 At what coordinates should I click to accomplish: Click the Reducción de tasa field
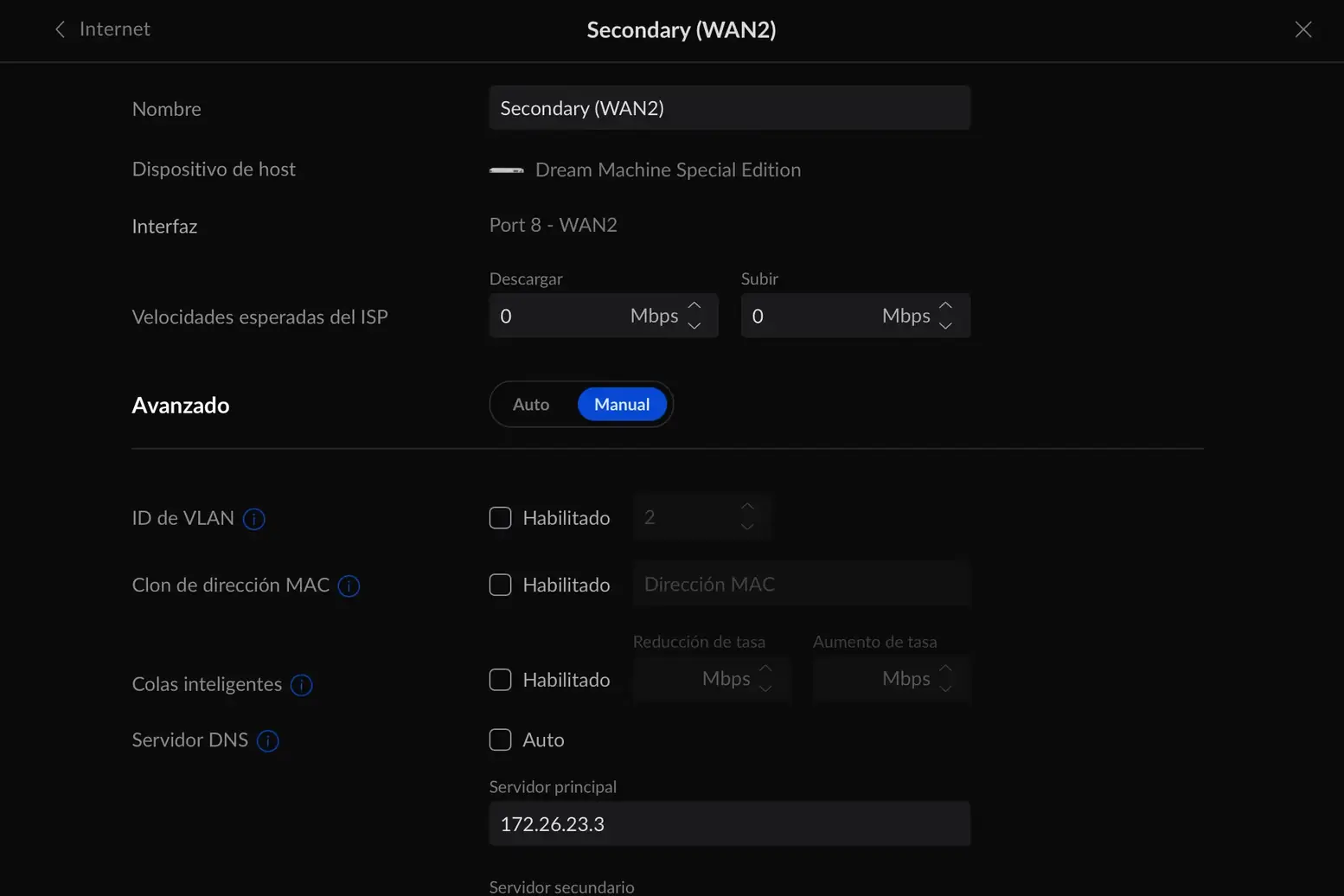click(x=711, y=679)
